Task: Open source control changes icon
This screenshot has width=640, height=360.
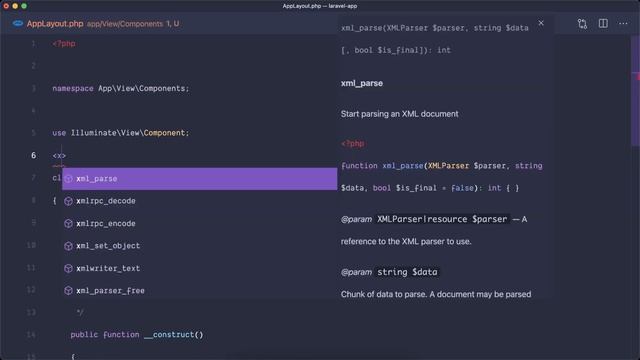Action: pyautogui.click(x=582, y=24)
